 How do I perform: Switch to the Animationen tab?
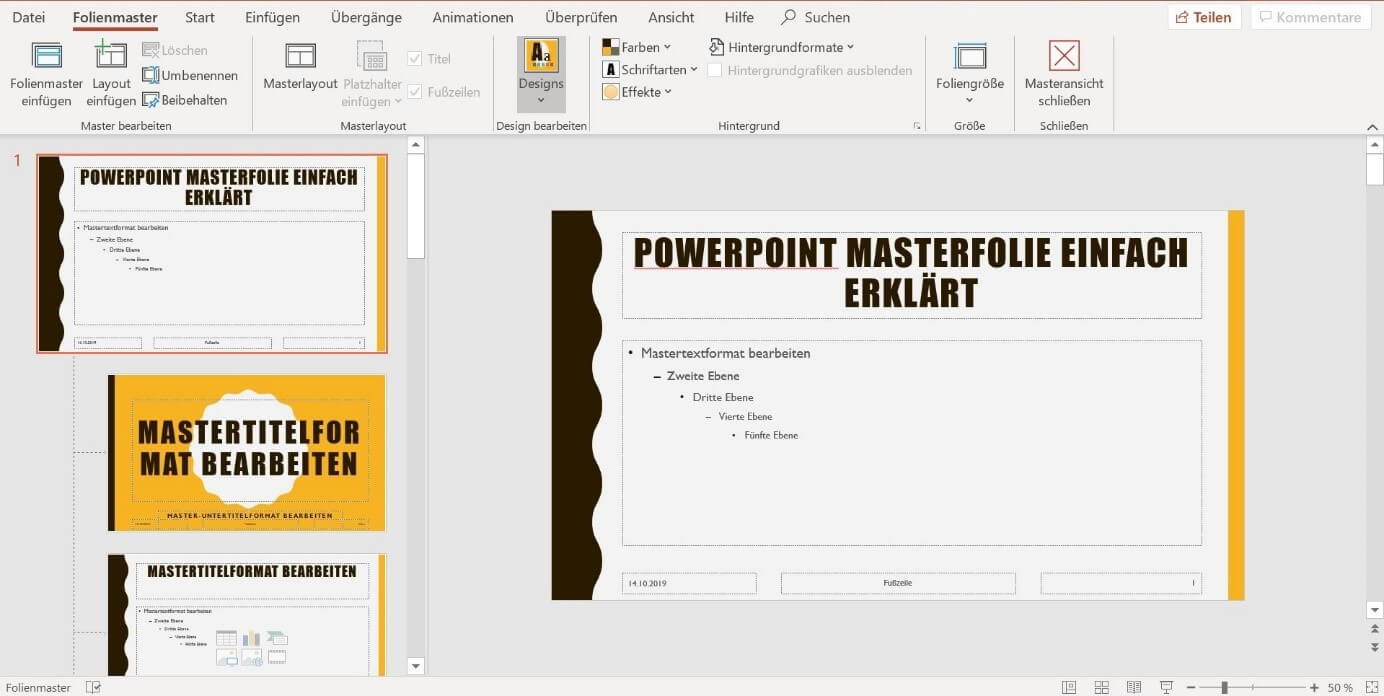pyautogui.click(x=473, y=17)
